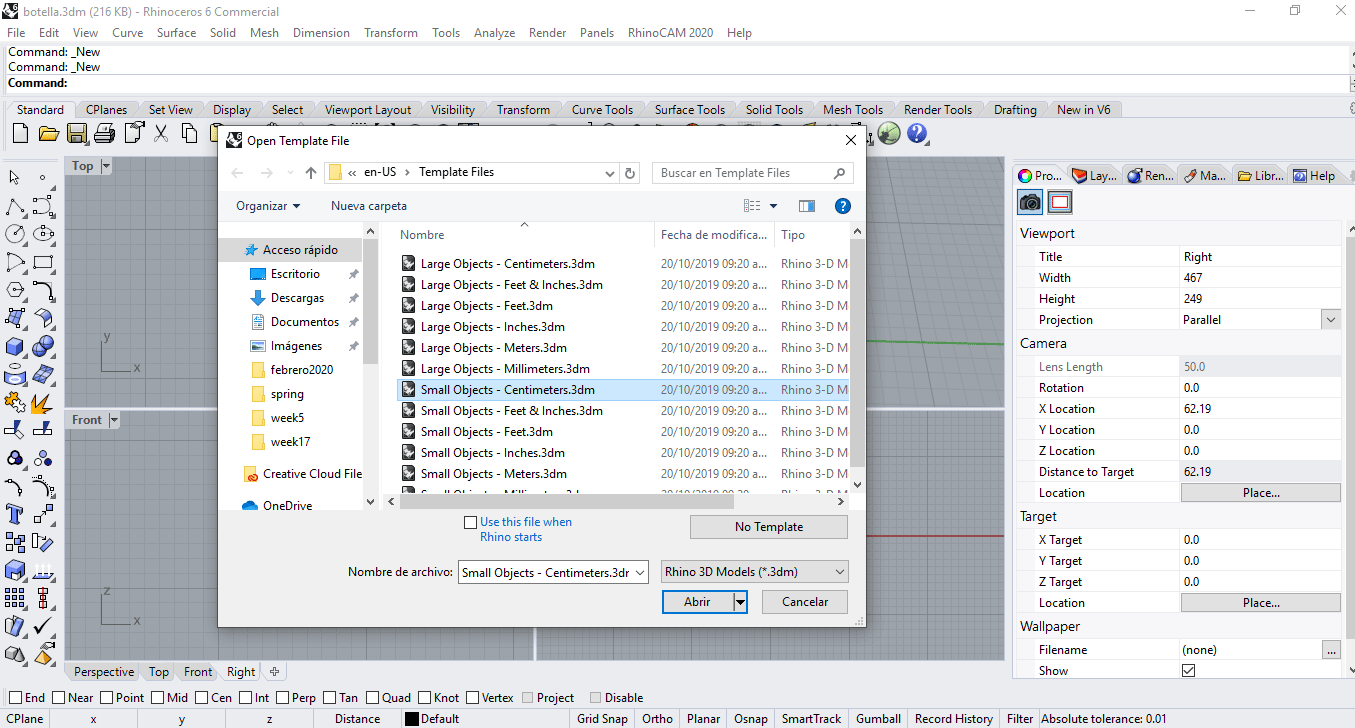Click the target Location Place... button

[x=1261, y=603]
